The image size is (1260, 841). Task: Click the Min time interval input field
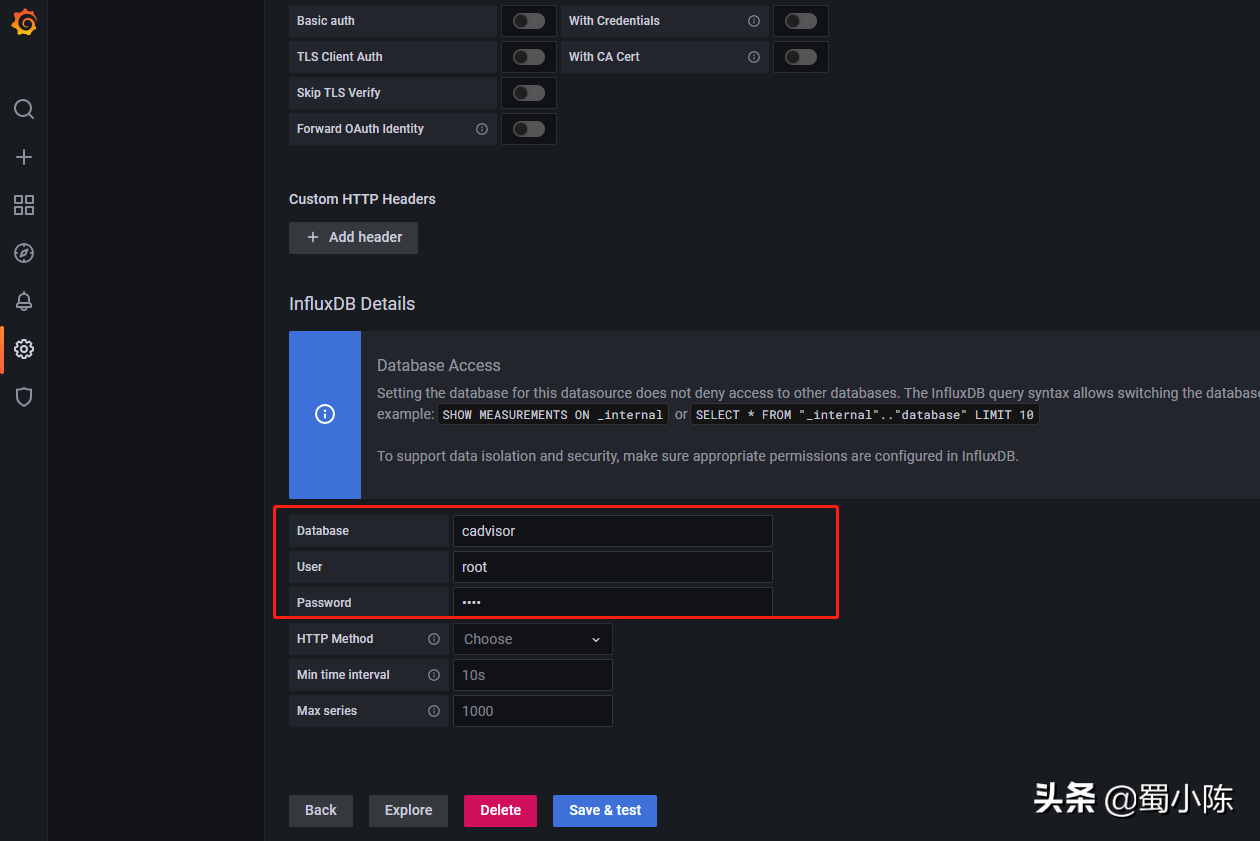[x=533, y=675]
